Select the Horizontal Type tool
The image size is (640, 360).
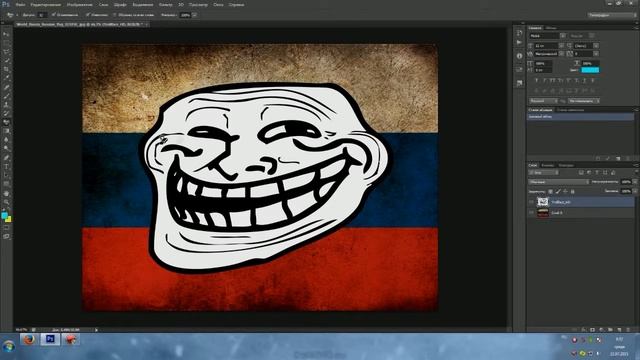pyautogui.click(x=6, y=167)
